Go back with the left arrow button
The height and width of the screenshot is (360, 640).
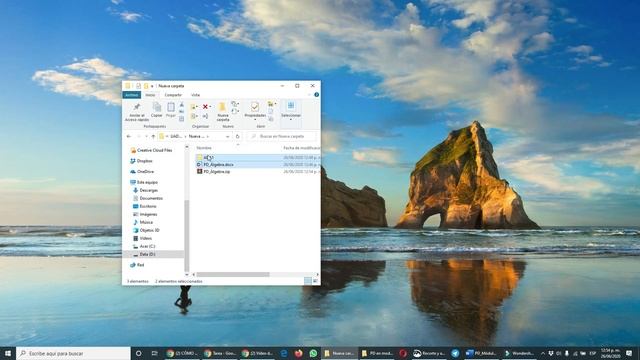point(129,136)
